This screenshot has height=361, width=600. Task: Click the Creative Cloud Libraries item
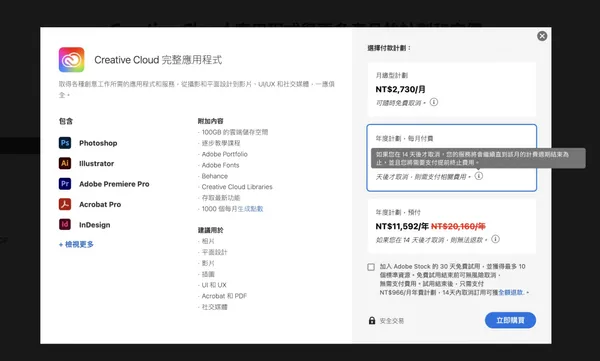point(237,187)
